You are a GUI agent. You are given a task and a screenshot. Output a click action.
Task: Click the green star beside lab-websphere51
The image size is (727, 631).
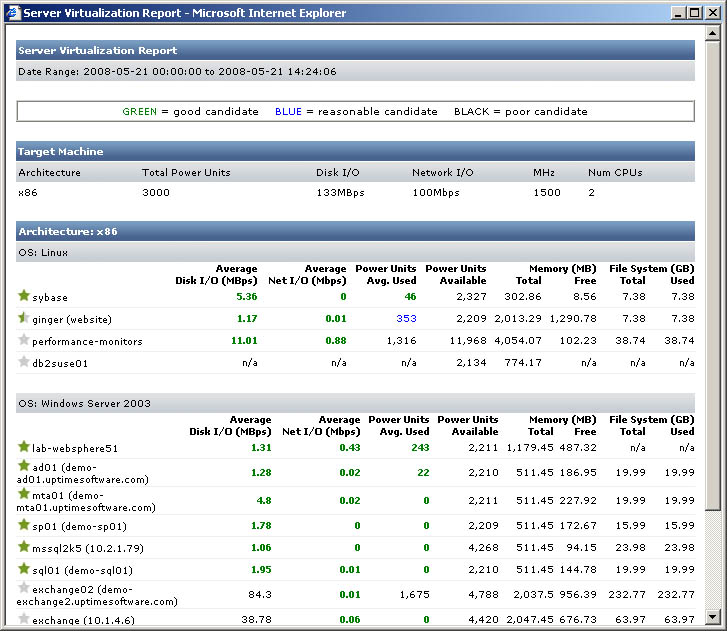tap(24, 446)
